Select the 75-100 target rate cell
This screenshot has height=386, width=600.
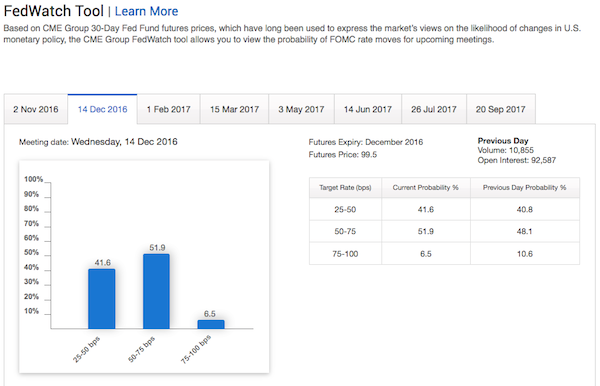pos(345,254)
